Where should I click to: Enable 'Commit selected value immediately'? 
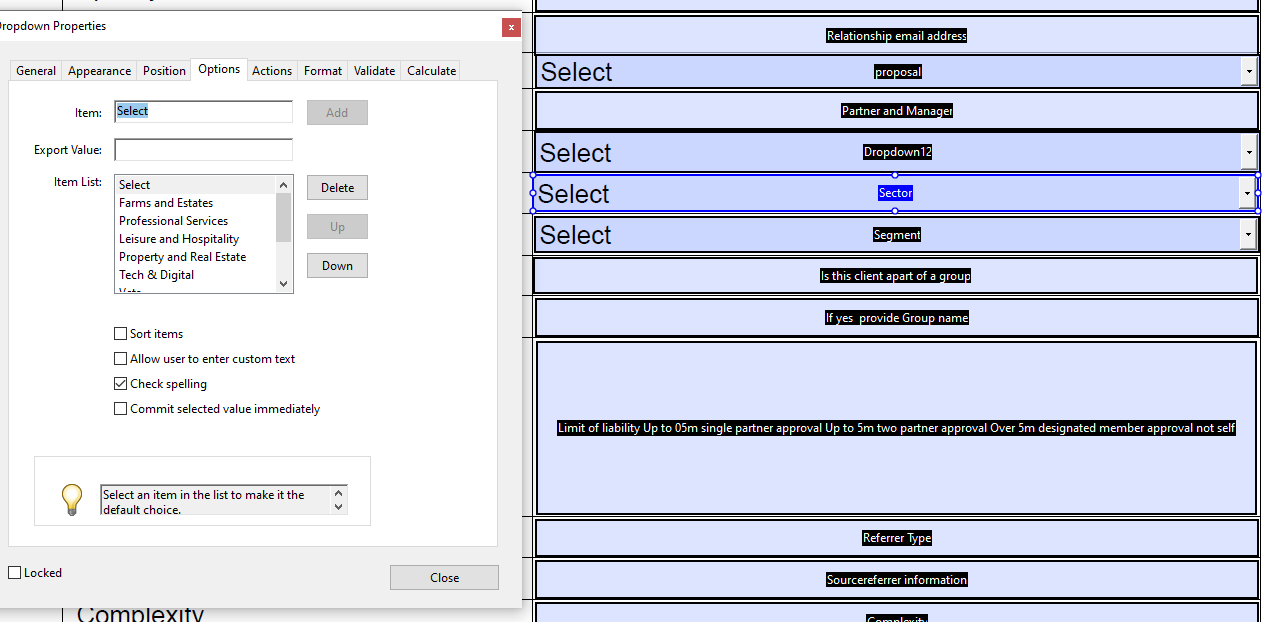coord(120,408)
